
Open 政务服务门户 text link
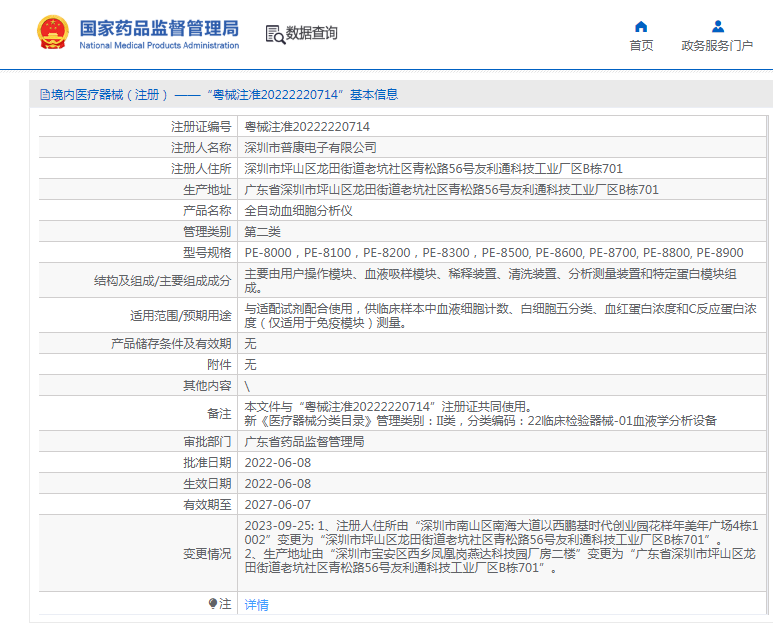point(717,45)
